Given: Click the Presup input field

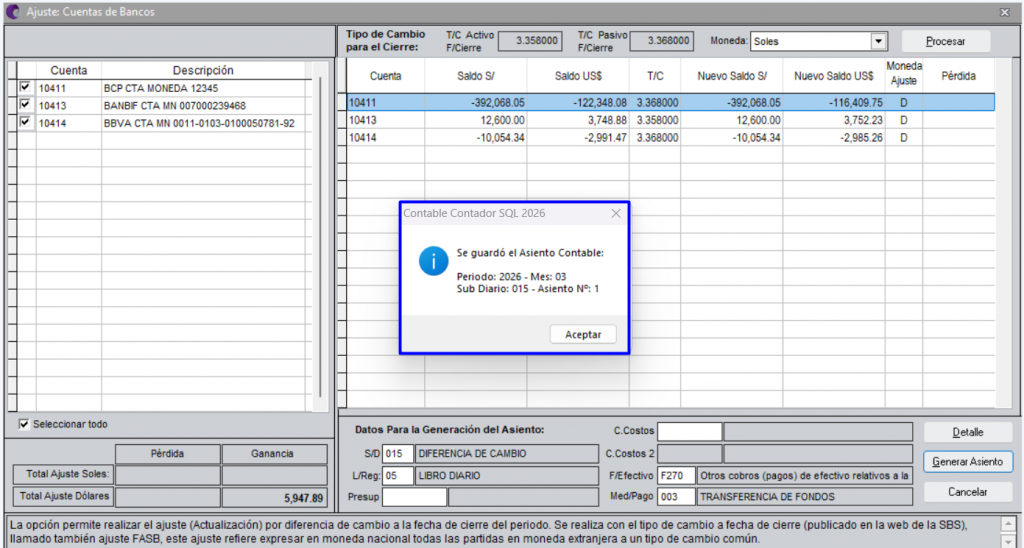Looking at the screenshot, I should (x=414, y=497).
